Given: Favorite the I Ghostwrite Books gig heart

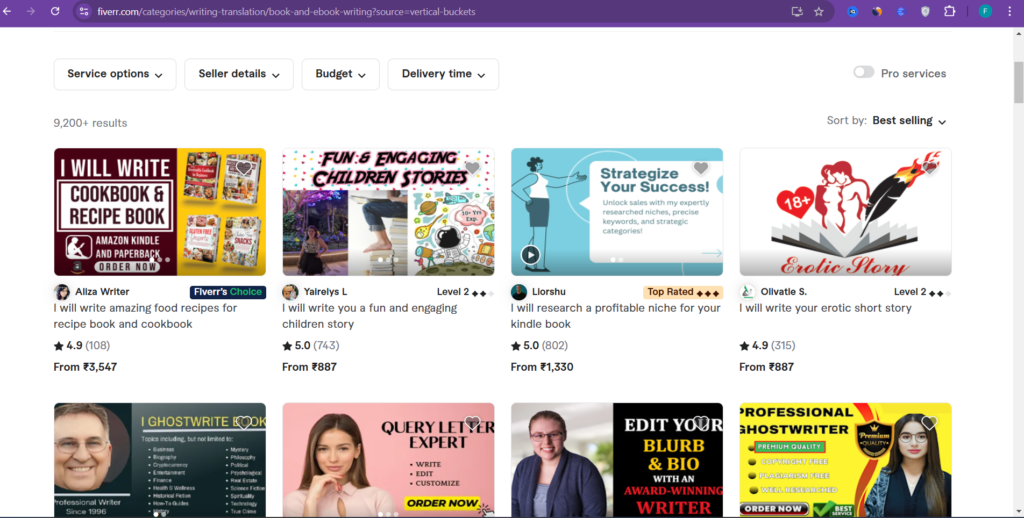Looking at the screenshot, I should coord(244,423).
